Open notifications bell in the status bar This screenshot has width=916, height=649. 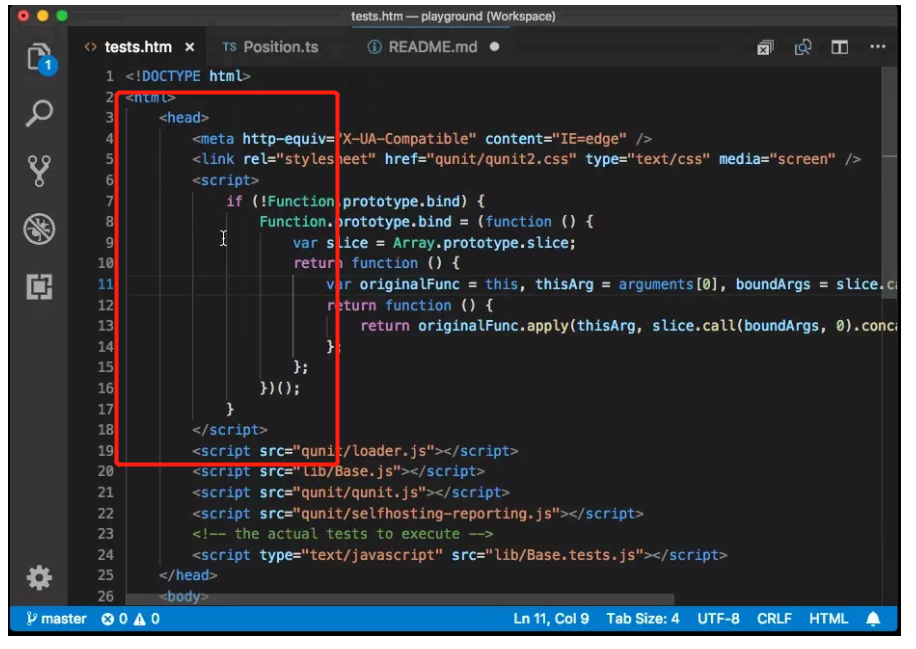tap(873, 619)
